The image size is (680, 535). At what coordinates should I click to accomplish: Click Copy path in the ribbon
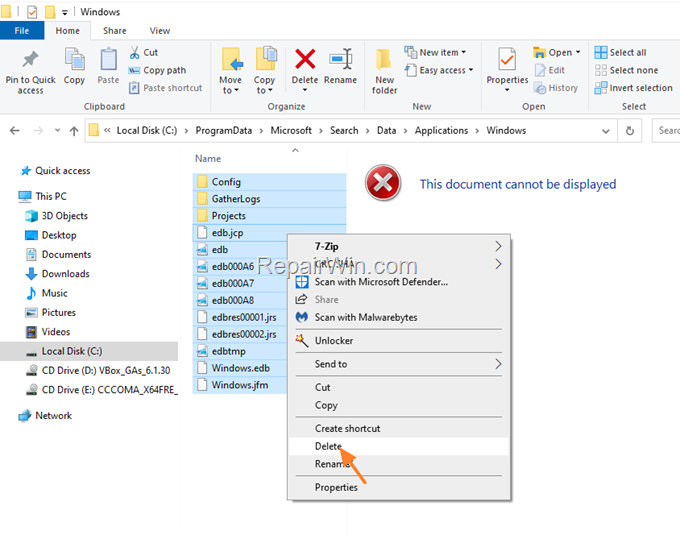pyautogui.click(x=157, y=70)
